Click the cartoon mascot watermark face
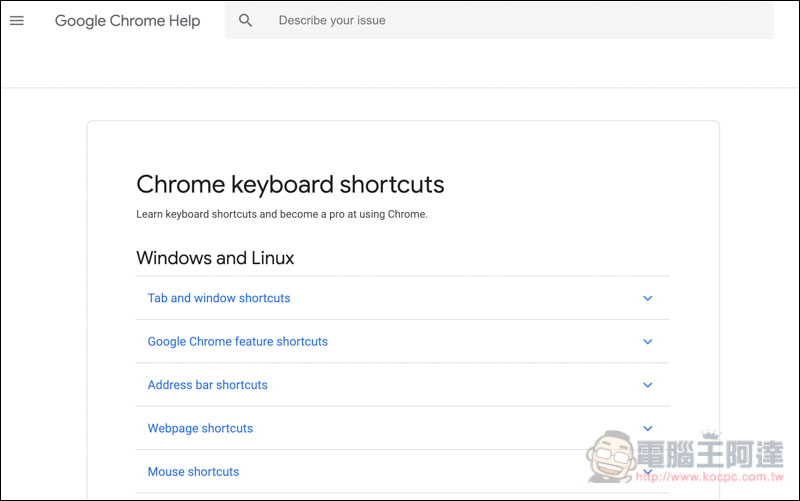 [611, 456]
